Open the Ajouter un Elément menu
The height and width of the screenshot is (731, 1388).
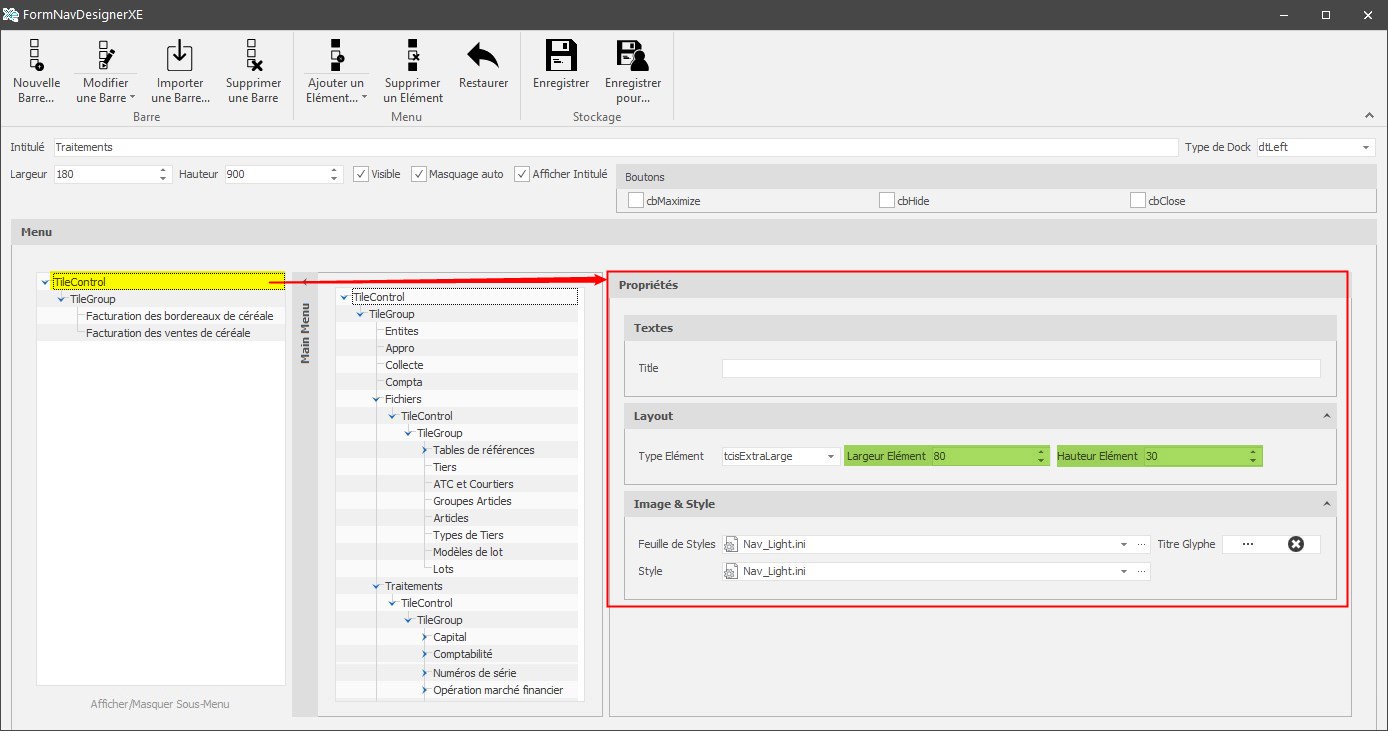[x=335, y=90]
